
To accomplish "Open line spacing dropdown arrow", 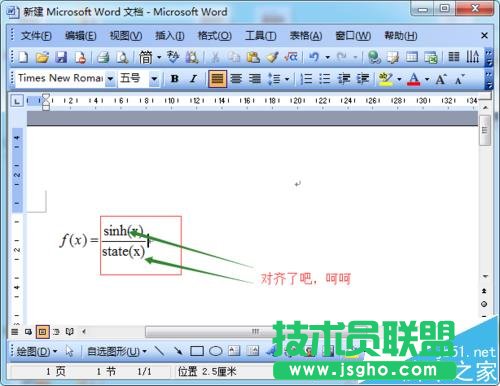I will (x=287, y=79).
